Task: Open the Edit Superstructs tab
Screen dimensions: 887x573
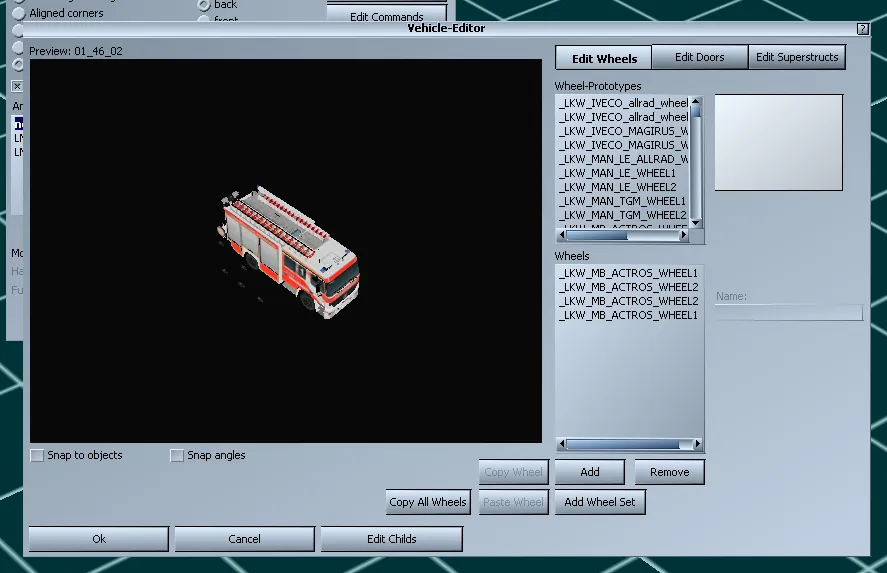Action: tap(796, 57)
